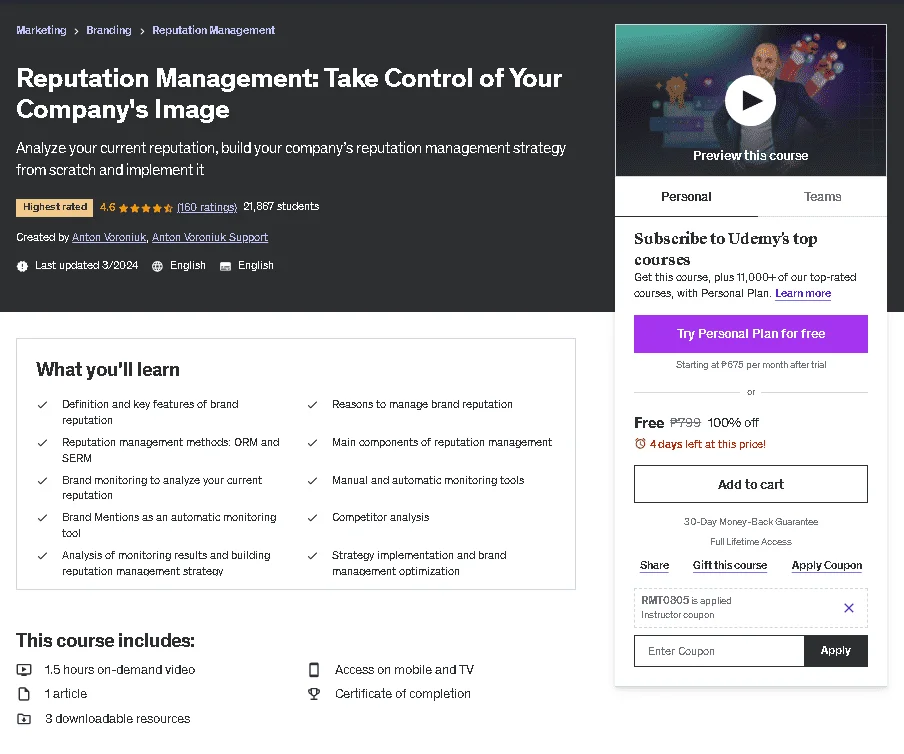The image size is (904, 754).
Task: Click the 3 downloadable resources text
Action: [118, 719]
